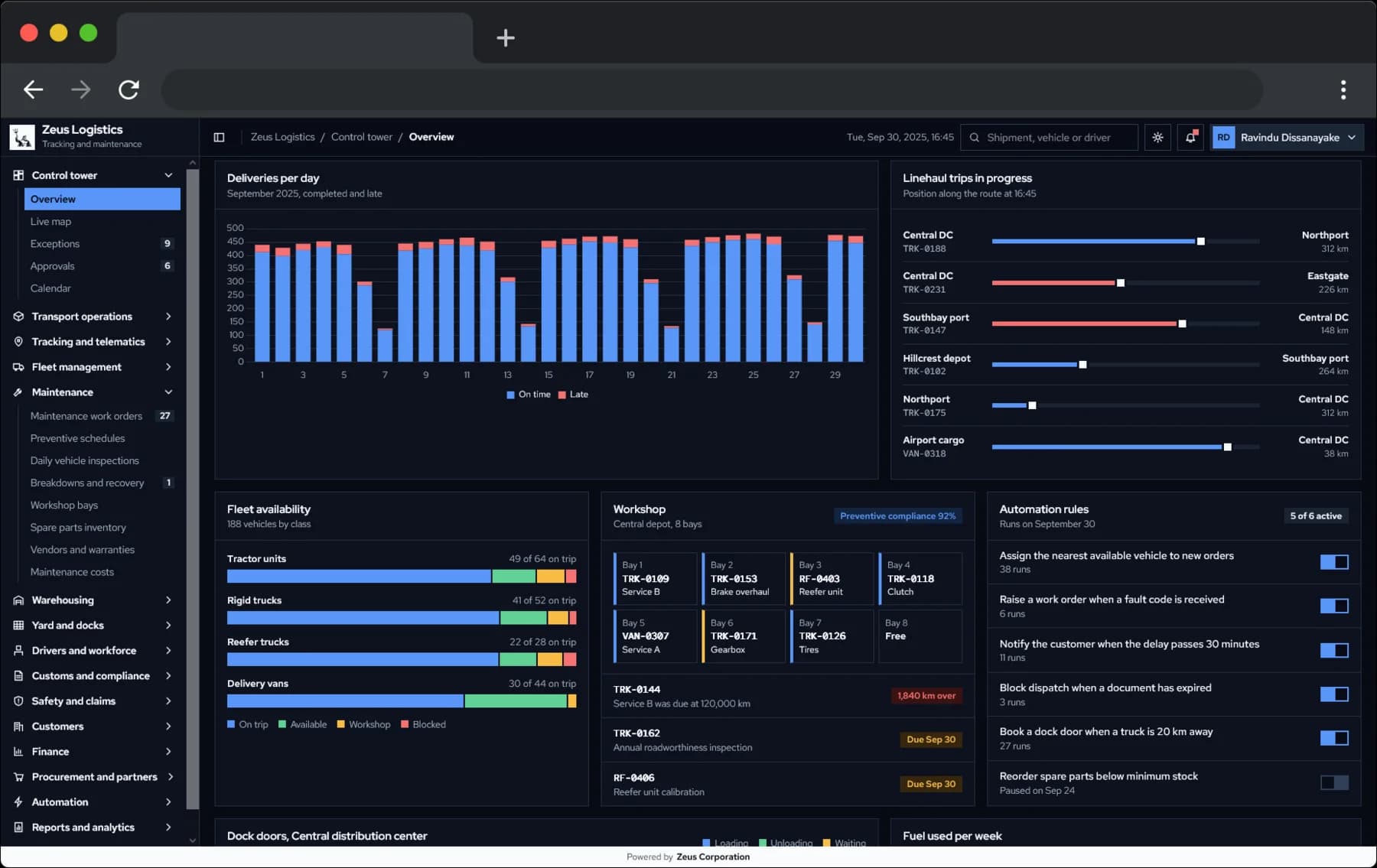Viewport: 1377px width, 868px height.
Task: Click the Procurement and partners cart icon
Action: click(18, 777)
